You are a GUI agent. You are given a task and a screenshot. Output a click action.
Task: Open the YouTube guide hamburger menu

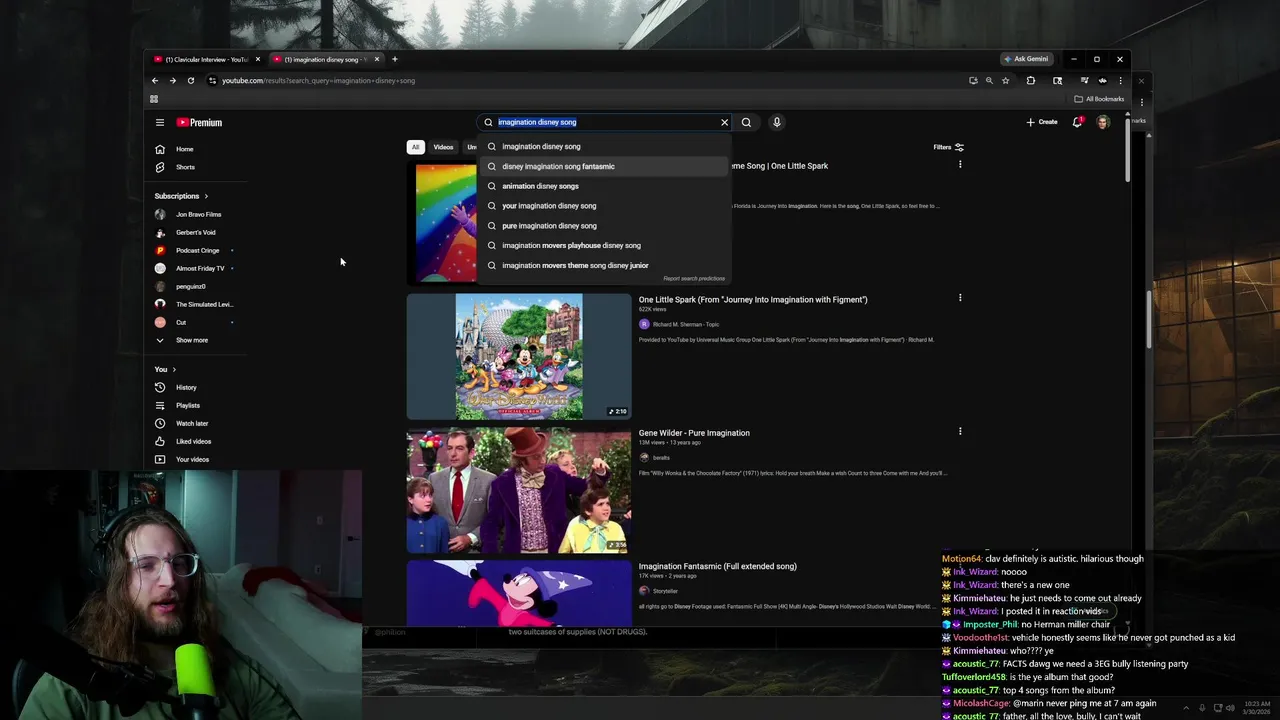(159, 122)
